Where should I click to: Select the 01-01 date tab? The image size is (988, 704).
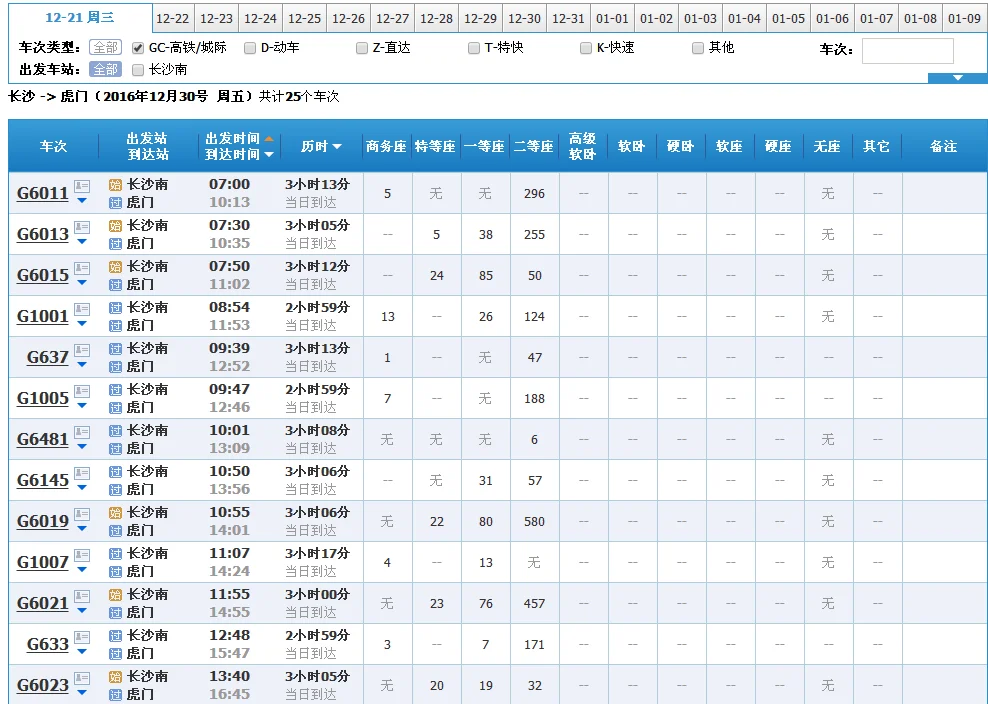coord(612,17)
